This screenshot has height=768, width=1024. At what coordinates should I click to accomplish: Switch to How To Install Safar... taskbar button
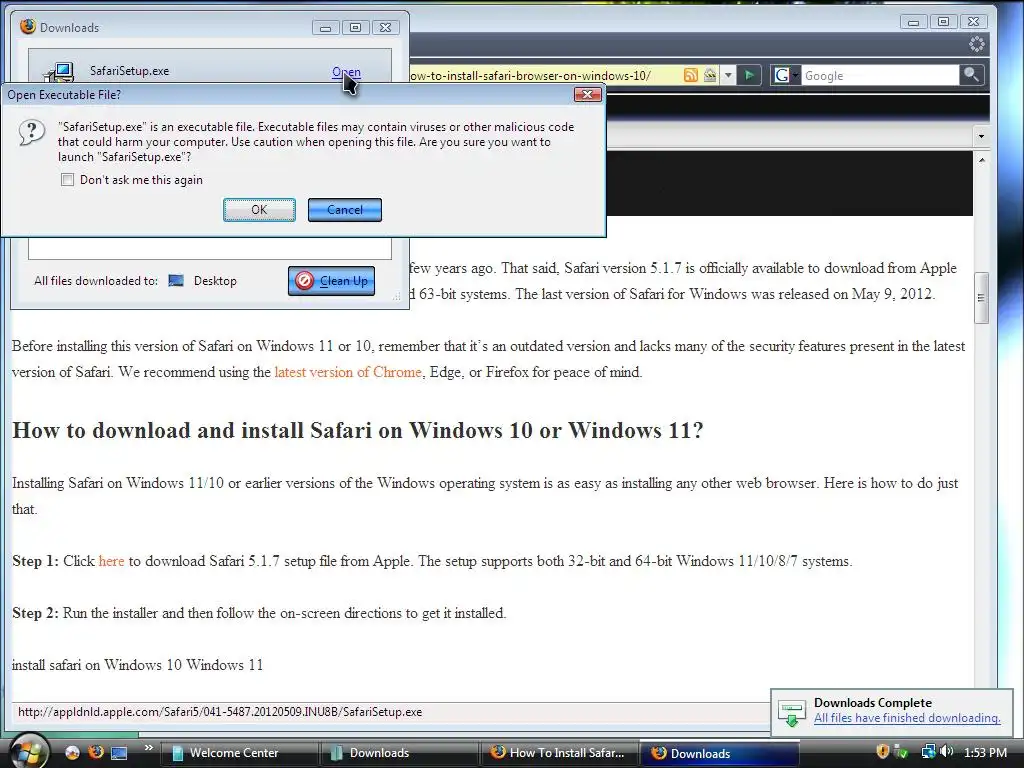point(559,753)
